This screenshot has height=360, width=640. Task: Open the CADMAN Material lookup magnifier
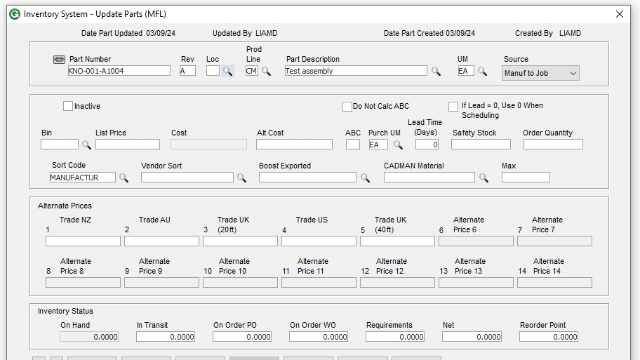click(x=483, y=178)
